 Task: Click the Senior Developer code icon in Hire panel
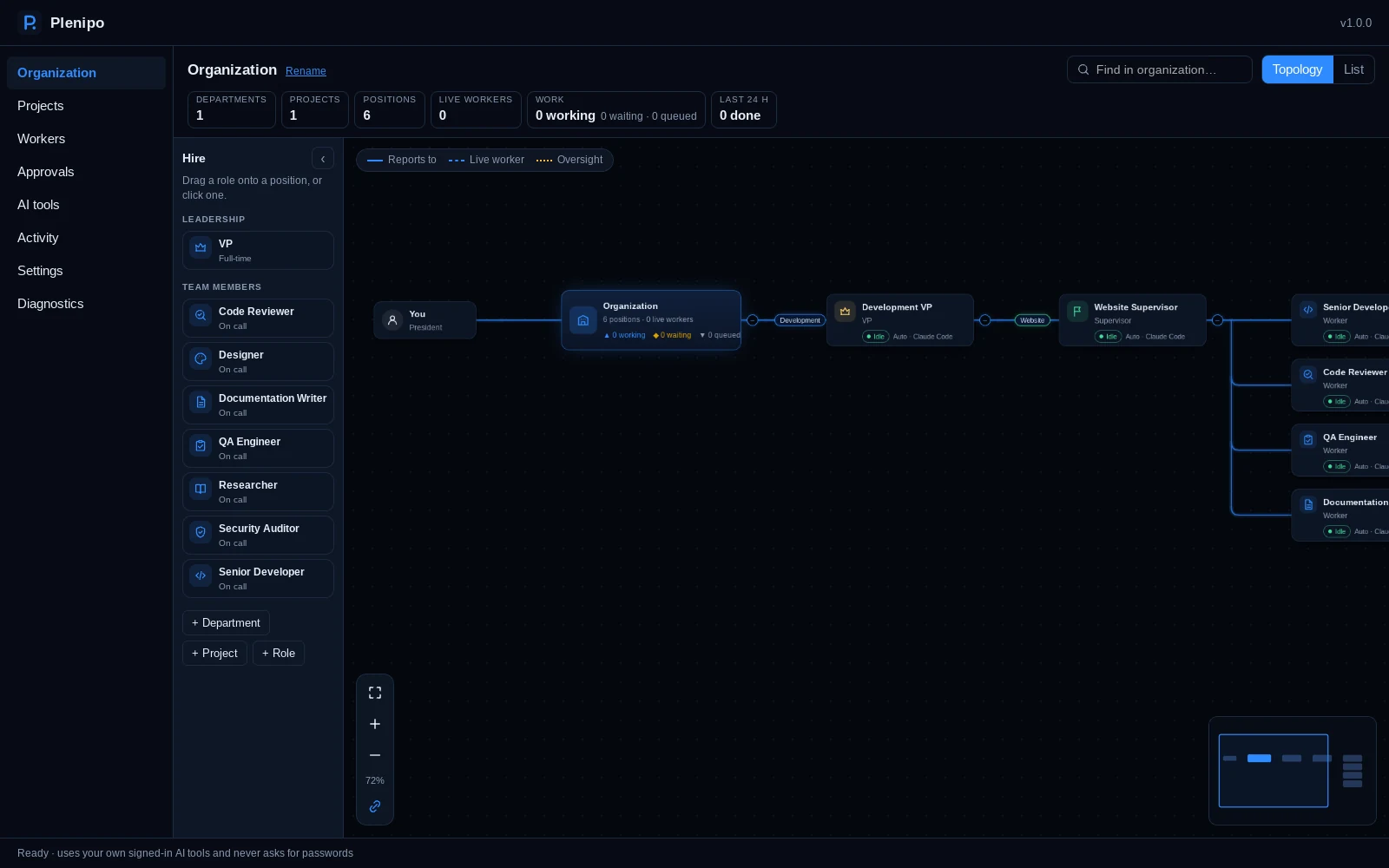[x=201, y=575]
